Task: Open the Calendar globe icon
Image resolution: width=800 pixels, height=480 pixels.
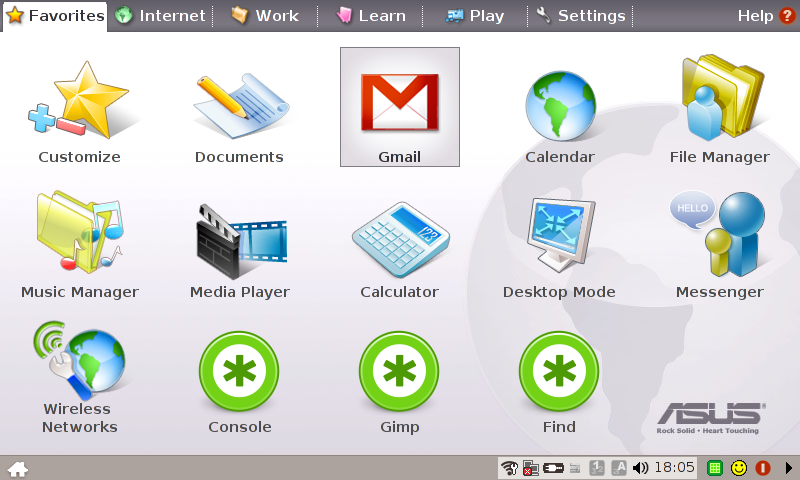Action: coord(560,106)
